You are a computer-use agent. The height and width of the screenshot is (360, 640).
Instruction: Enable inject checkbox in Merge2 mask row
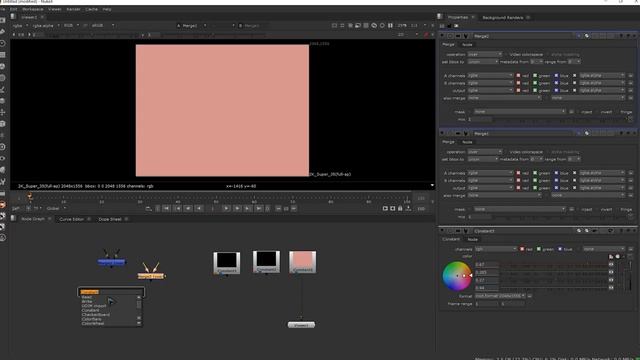pyautogui.click(x=578, y=112)
